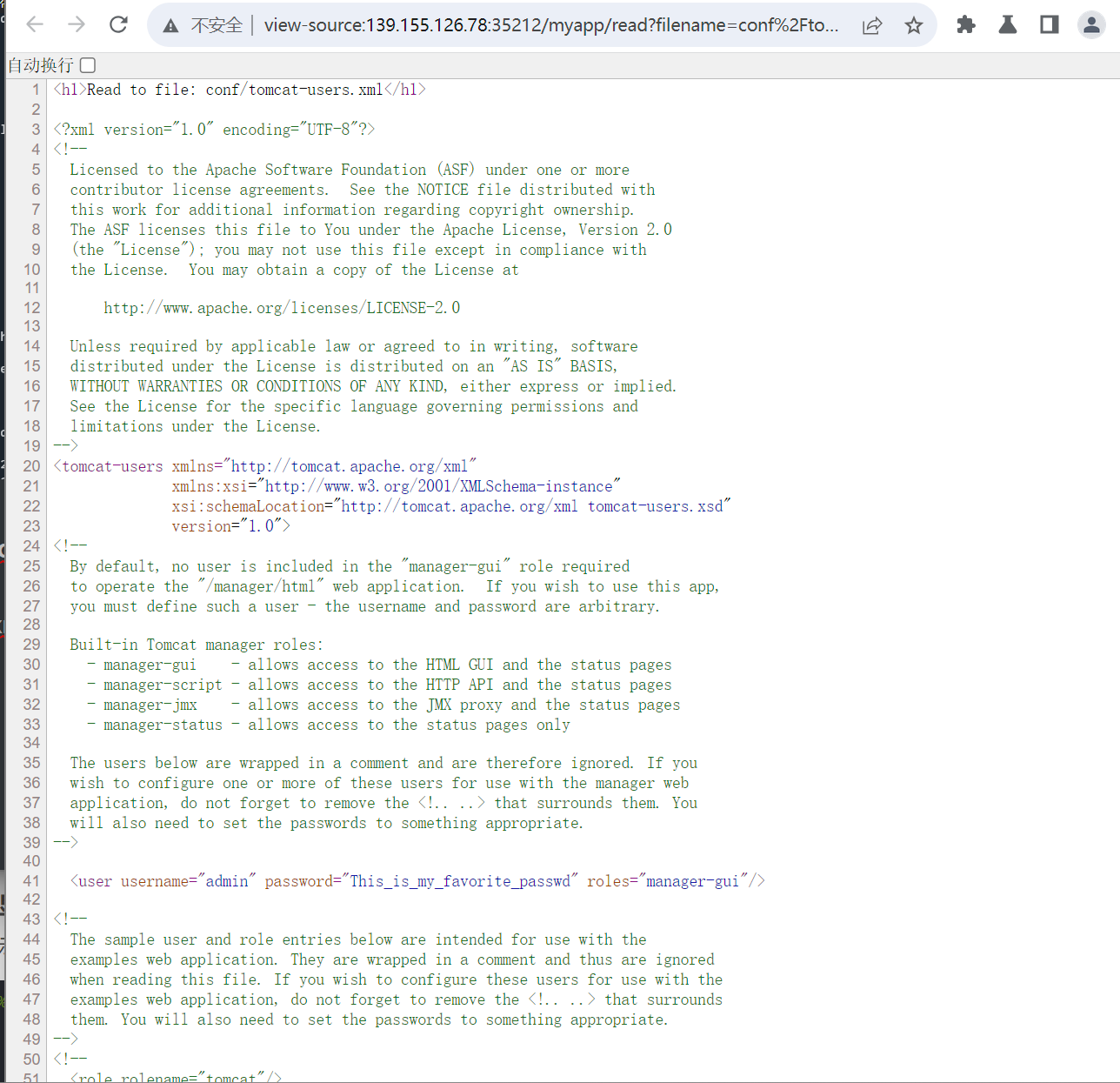The width and height of the screenshot is (1120, 1083).
Task: Click the 'Licensed to the Apache Software Foundation' line
Action: point(350,170)
